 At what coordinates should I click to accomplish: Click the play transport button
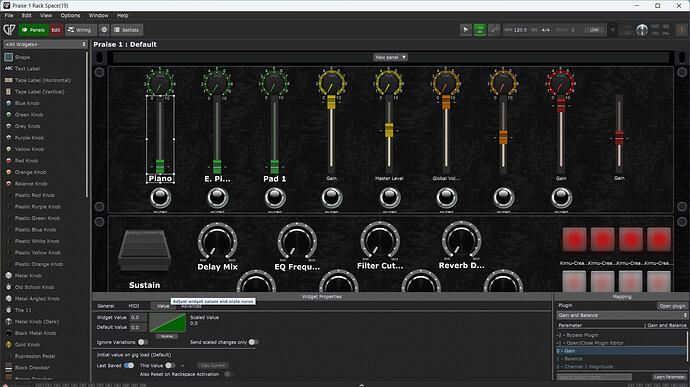click(466, 30)
